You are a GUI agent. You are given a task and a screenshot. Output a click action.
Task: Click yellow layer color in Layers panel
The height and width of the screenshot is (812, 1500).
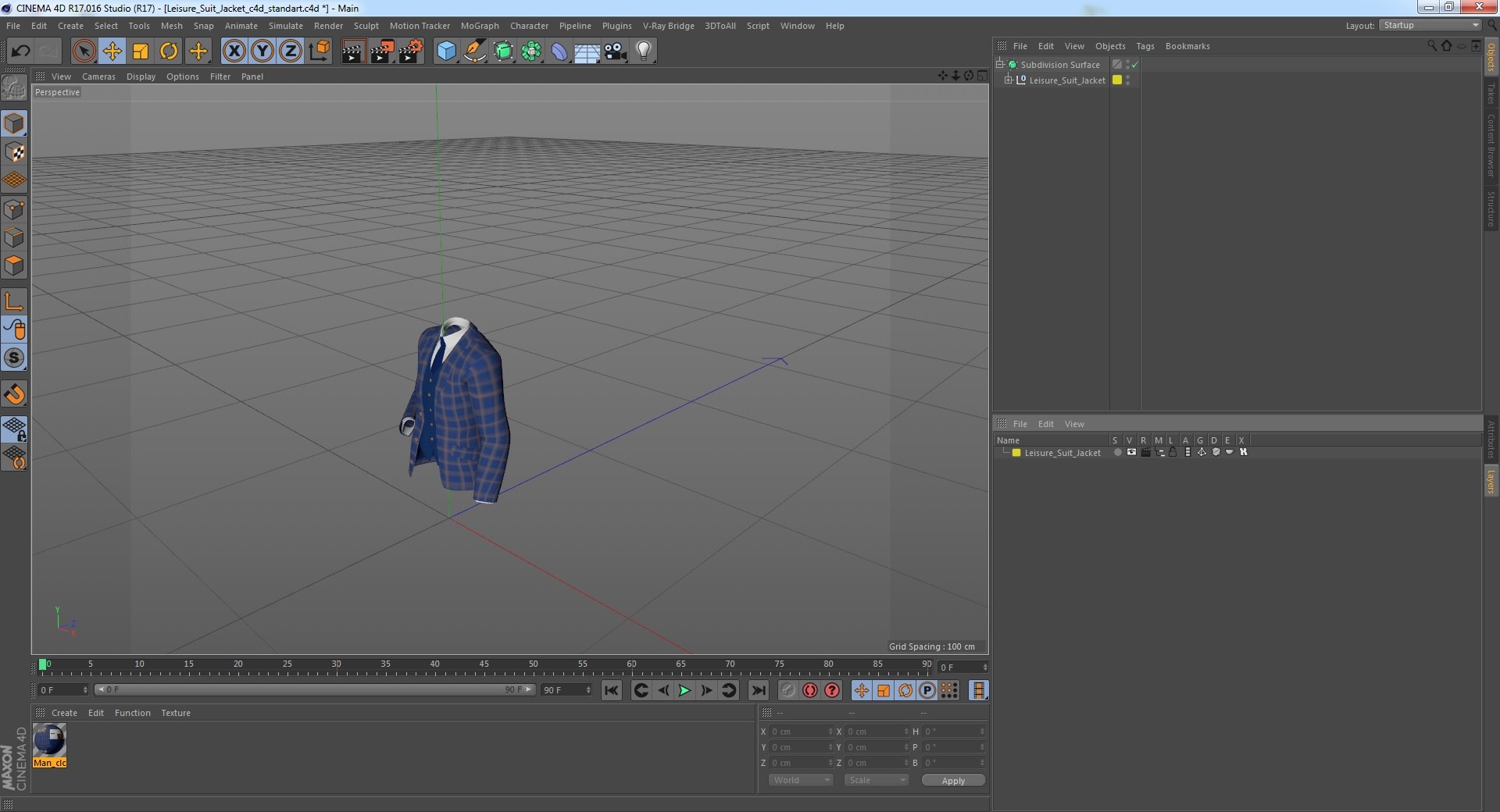(x=1016, y=453)
